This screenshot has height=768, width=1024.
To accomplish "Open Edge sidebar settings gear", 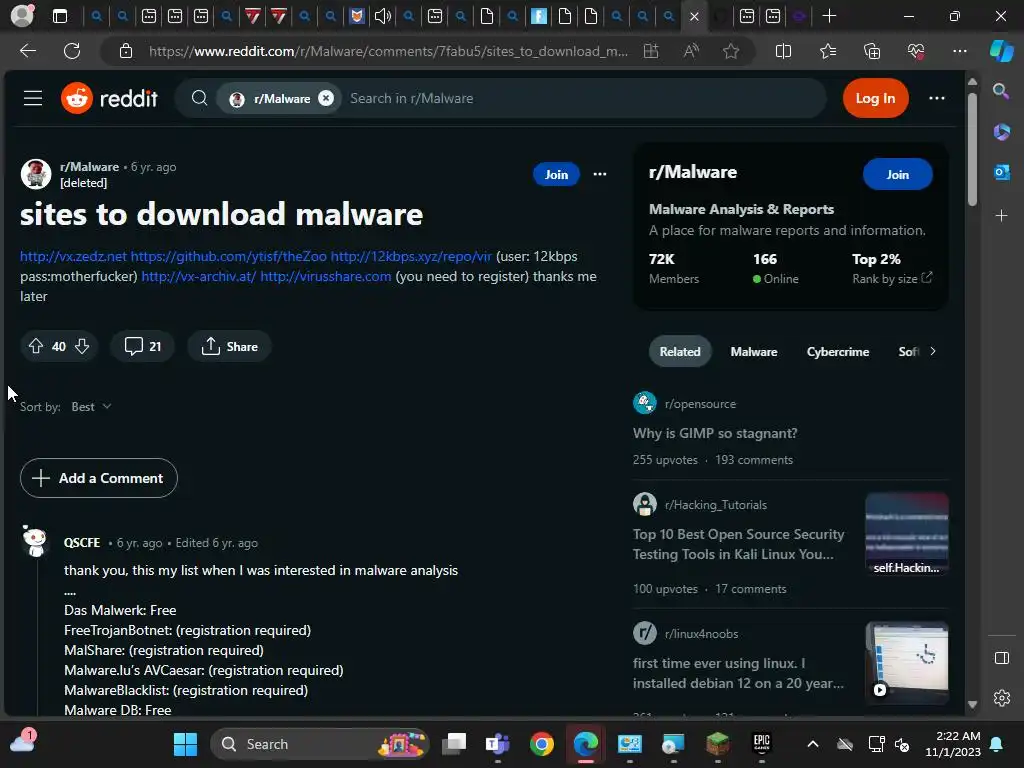I will [1001, 697].
